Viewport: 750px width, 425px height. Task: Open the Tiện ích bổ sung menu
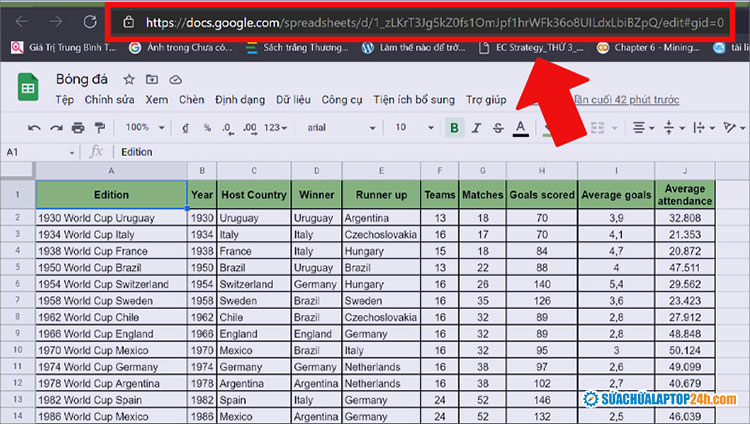pos(414,100)
